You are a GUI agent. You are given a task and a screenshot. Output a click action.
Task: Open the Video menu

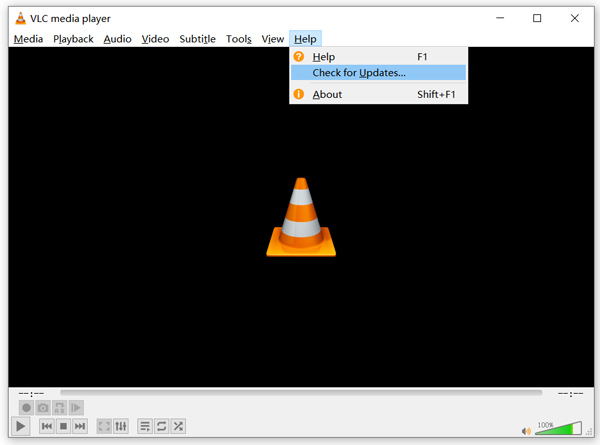tap(155, 39)
